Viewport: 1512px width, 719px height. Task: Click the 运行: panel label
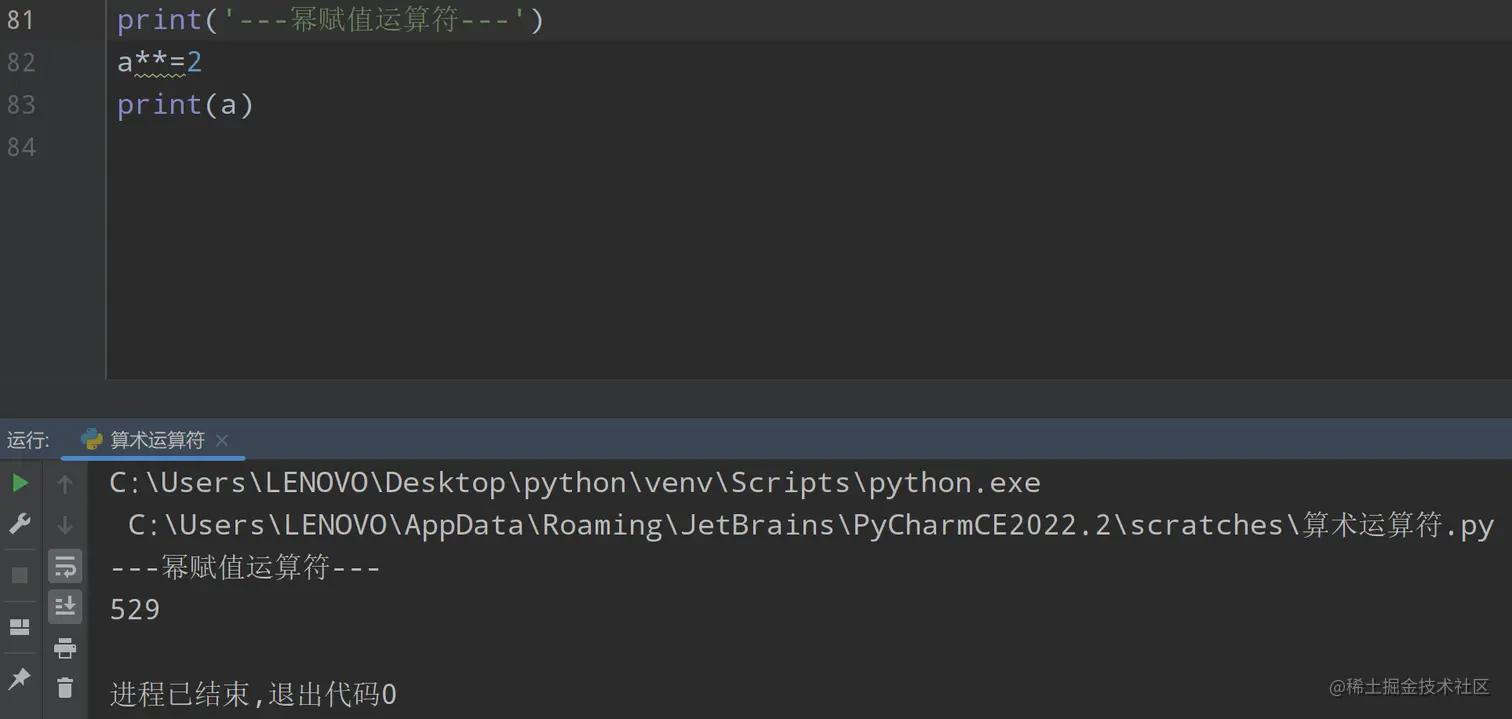[28, 440]
